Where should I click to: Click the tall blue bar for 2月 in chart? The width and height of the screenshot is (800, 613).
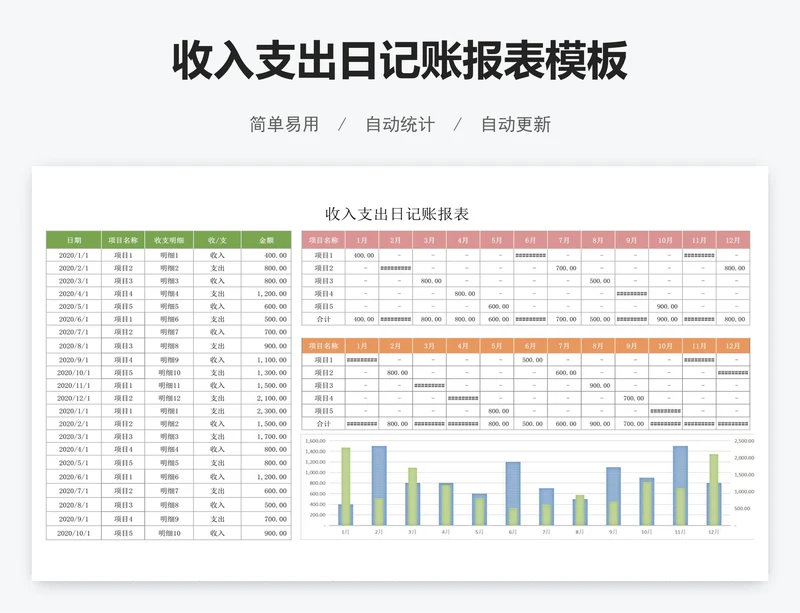(x=379, y=485)
